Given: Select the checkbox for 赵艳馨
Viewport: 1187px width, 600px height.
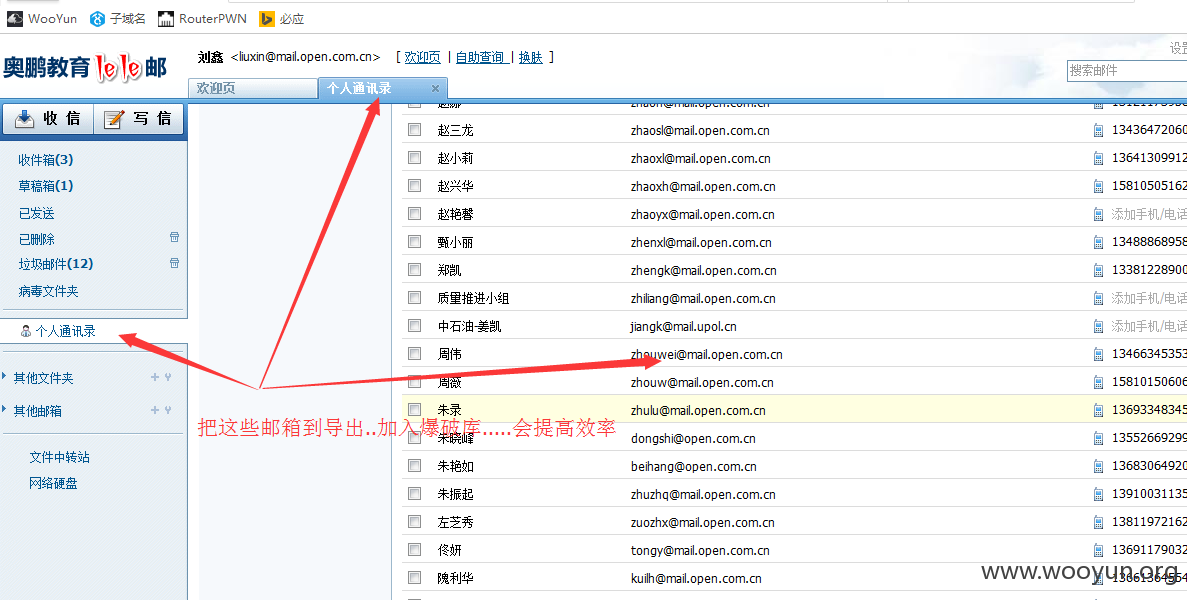Looking at the screenshot, I should coord(414,213).
